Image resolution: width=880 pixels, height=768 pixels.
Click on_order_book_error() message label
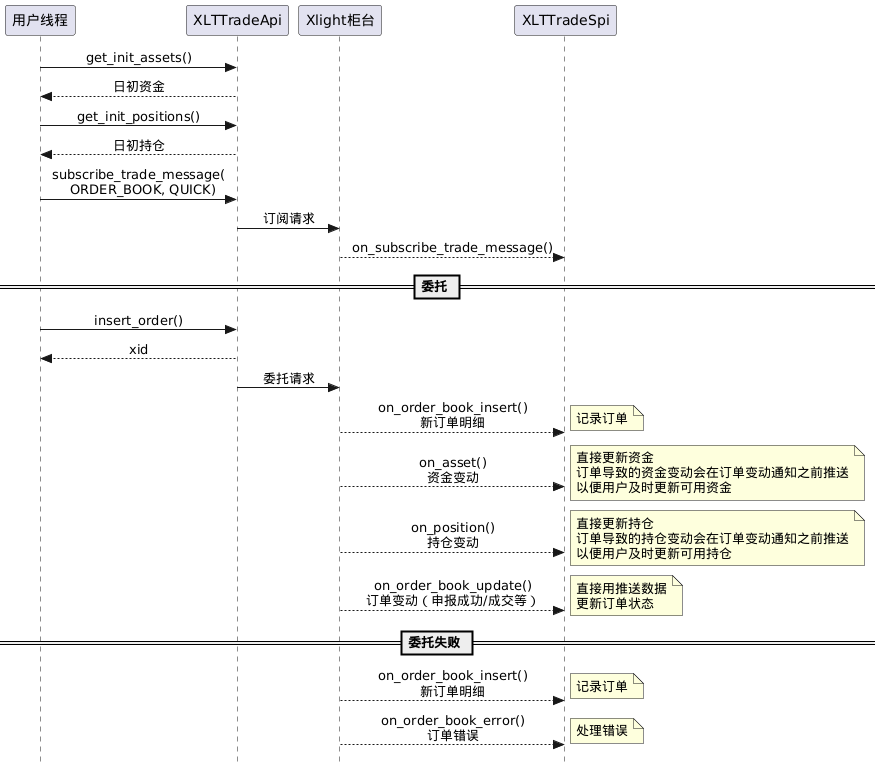coord(453,721)
